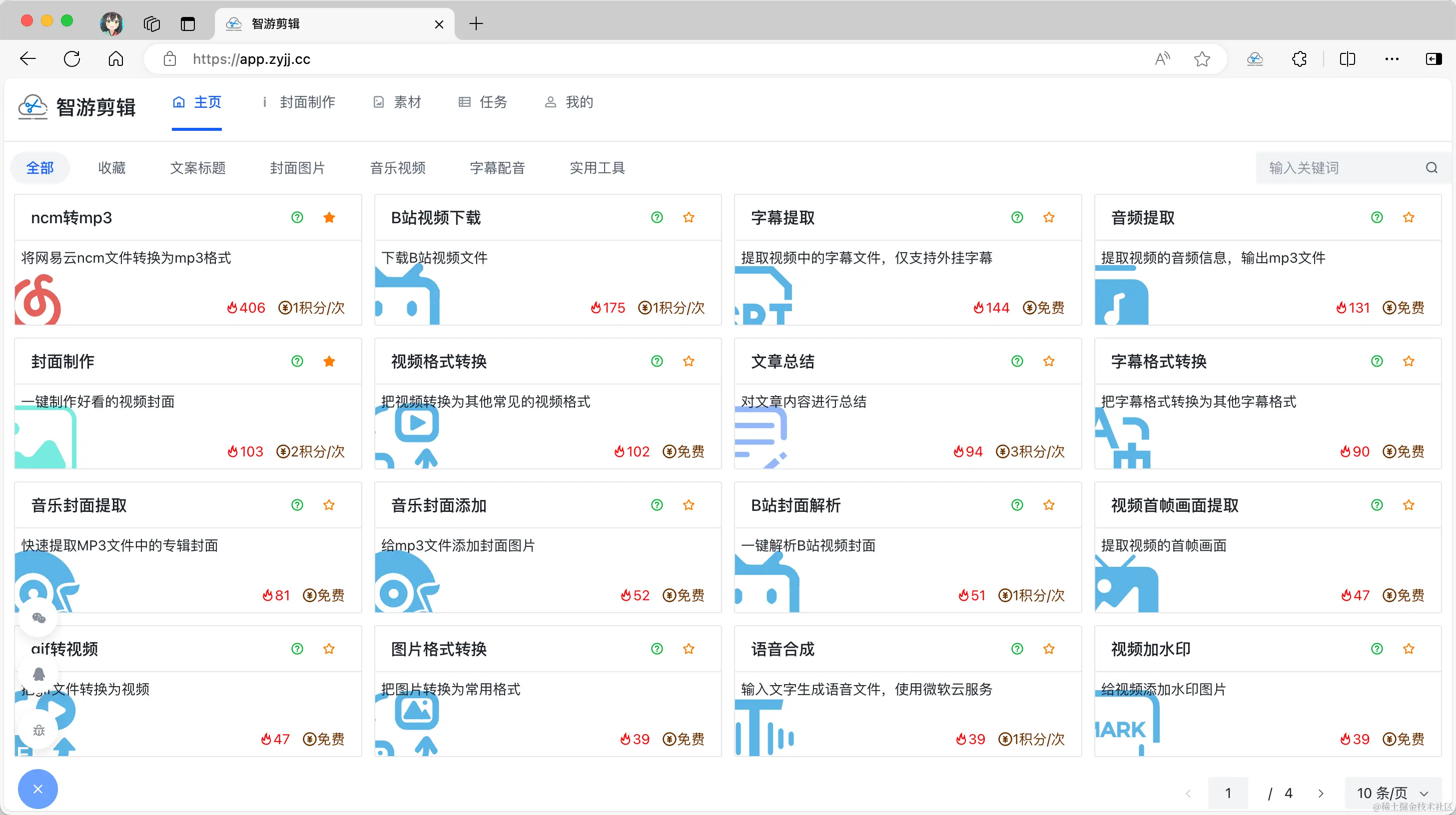Image resolution: width=1456 pixels, height=815 pixels.
Task: Unfavorite the ncm转mp3 card star
Action: 329,217
